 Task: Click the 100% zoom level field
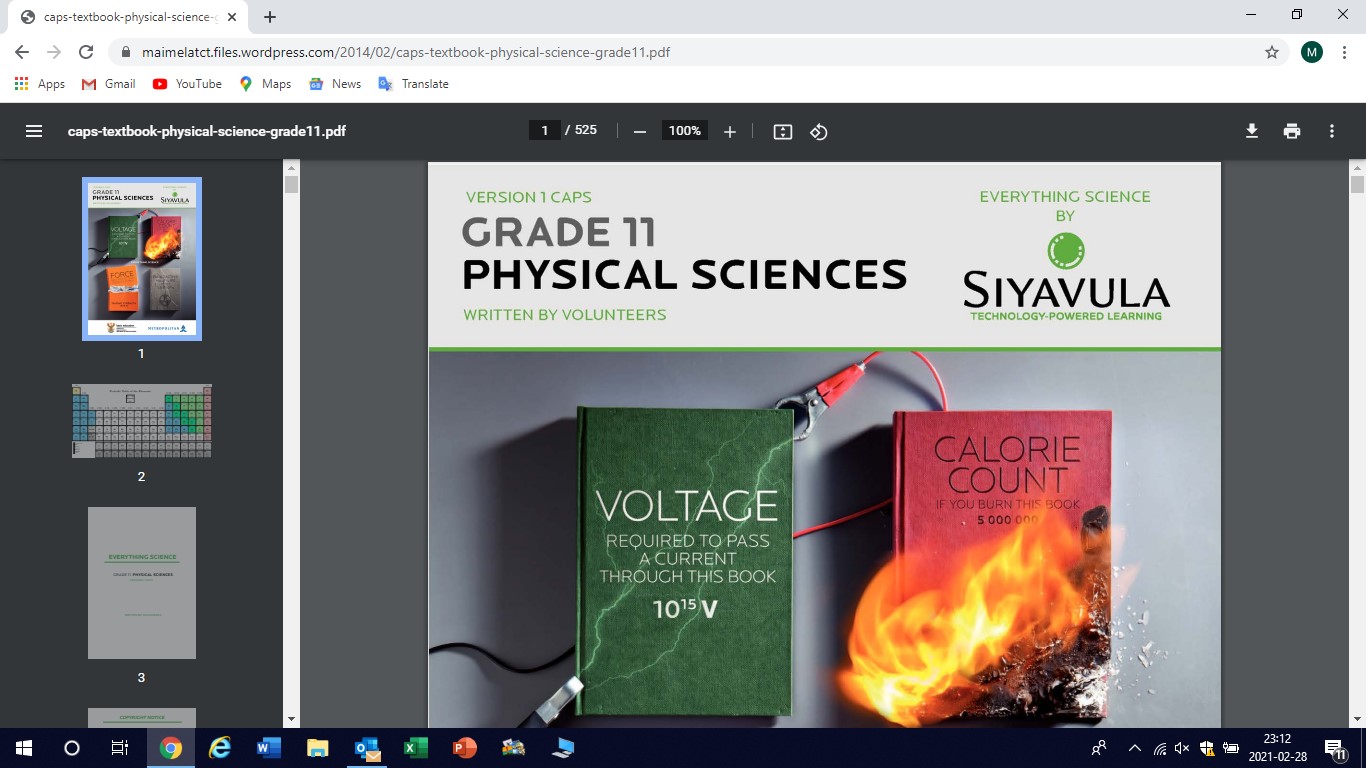coord(685,131)
